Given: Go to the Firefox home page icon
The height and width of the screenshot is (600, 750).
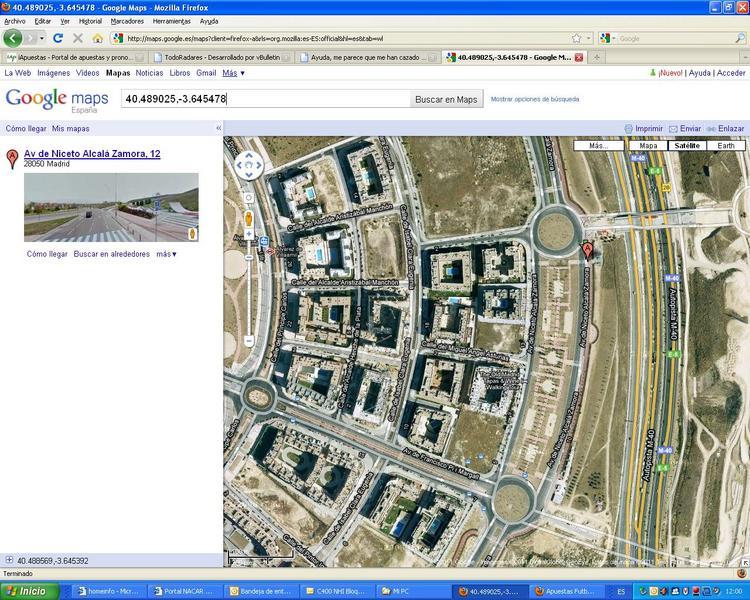Looking at the screenshot, I should point(97,38).
